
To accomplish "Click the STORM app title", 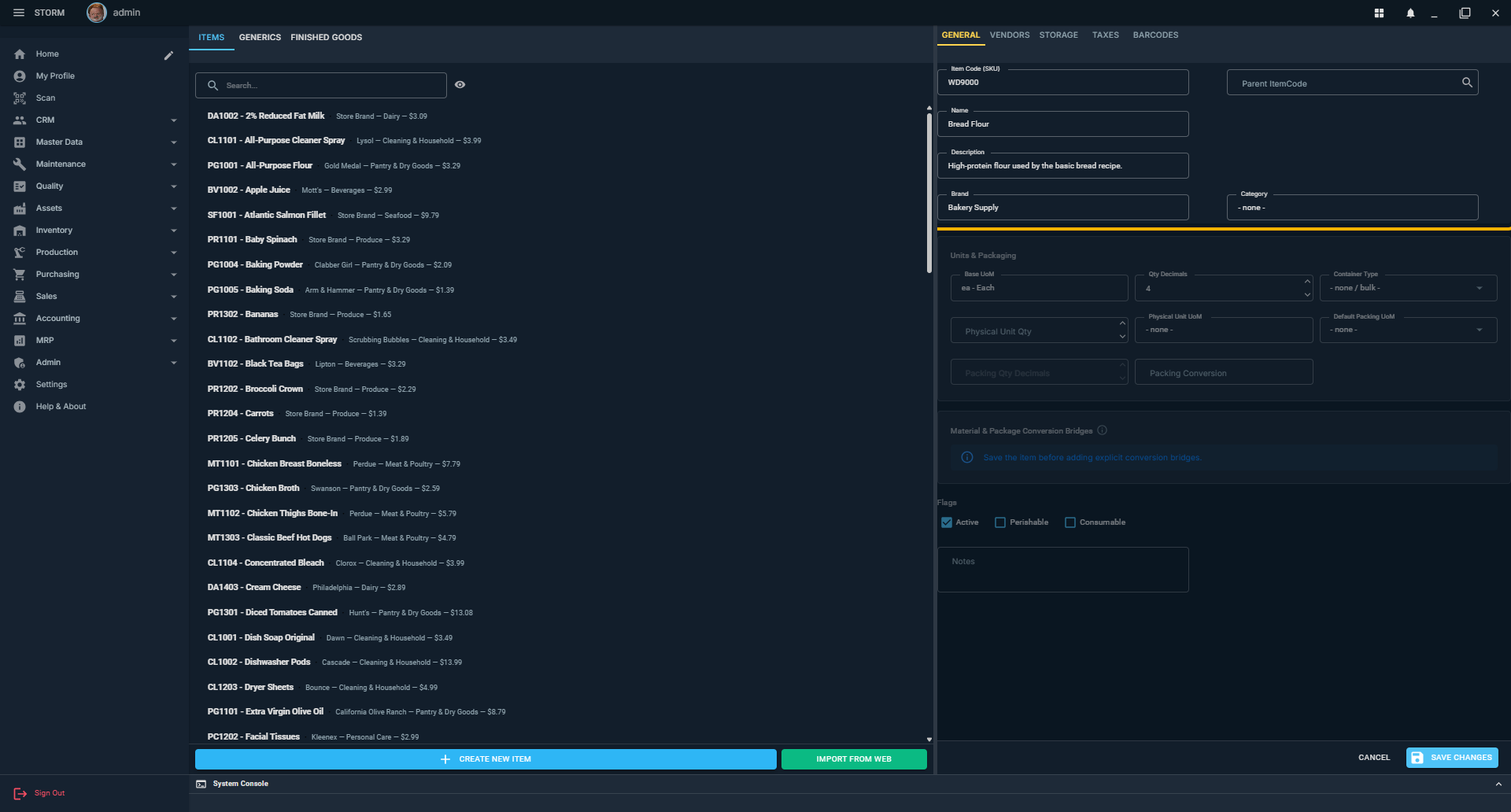I will pyautogui.click(x=50, y=13).
